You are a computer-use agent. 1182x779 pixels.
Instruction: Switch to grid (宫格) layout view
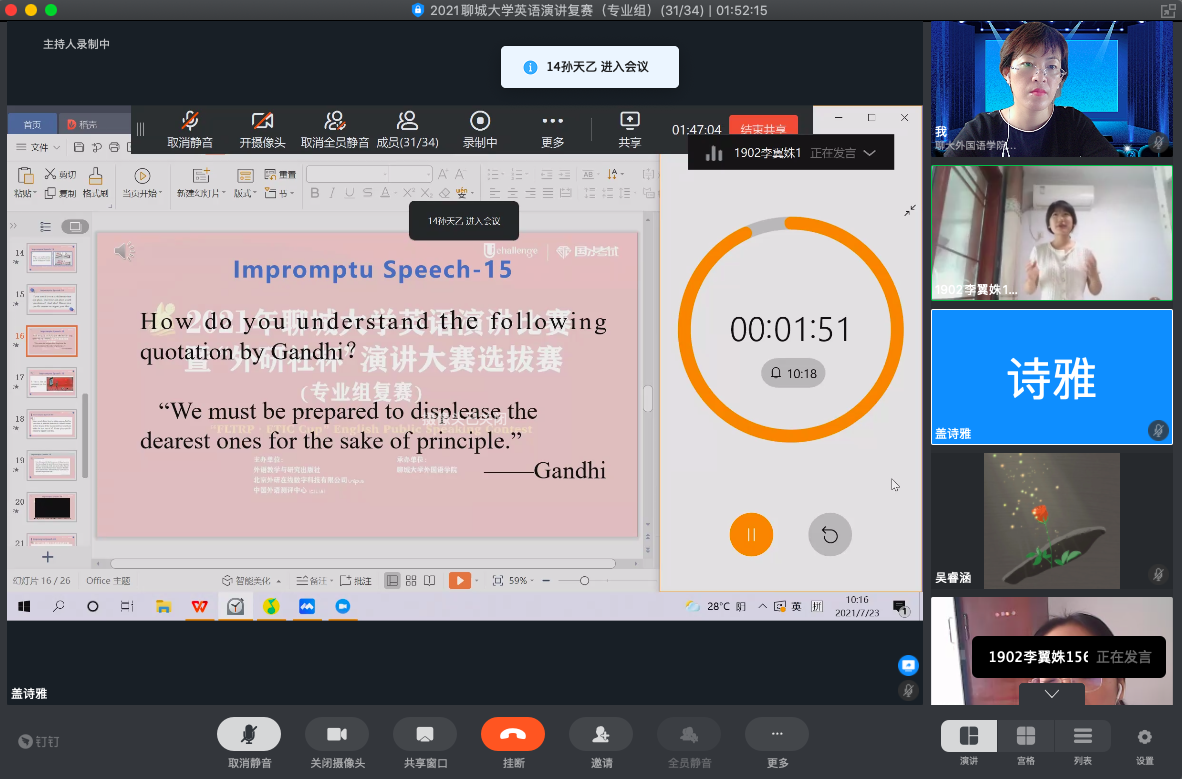pos(1025,737)
